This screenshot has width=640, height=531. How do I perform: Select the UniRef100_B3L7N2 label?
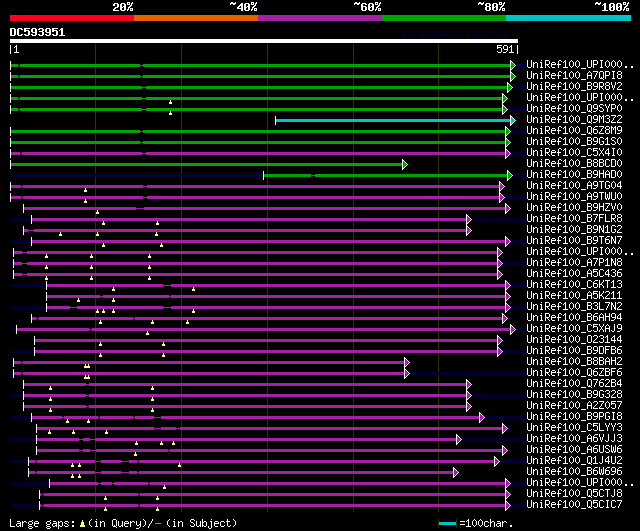pos(574,307)
